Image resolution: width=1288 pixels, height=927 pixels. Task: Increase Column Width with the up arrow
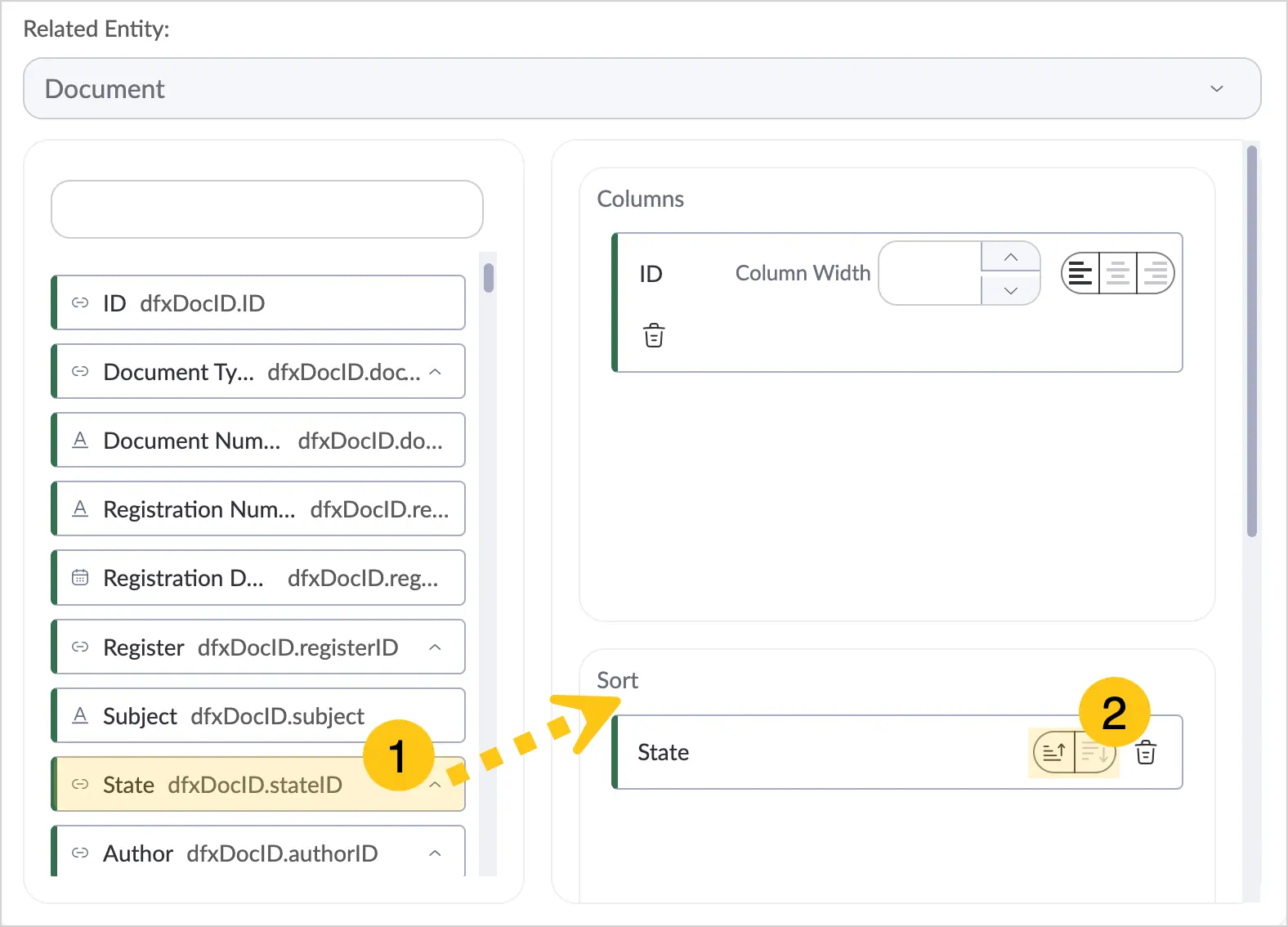tap(1011, 257)
